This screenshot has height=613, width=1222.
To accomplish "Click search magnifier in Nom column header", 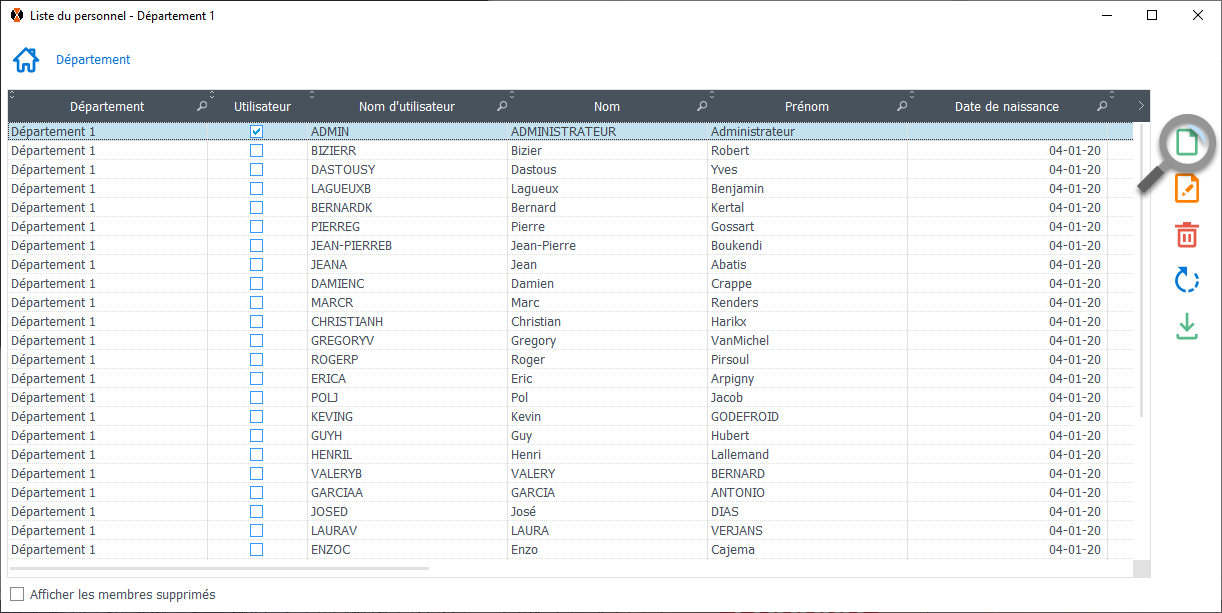I will pos(702,106).
